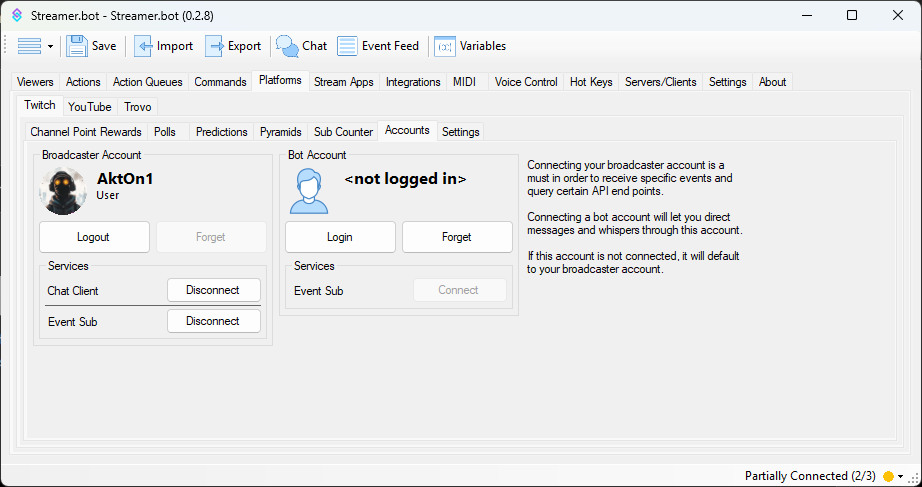Viewport: 922px width, 487px height.
Task: Click the Import toolbar label
Action: pyautogui.click(x=175, y=46)
